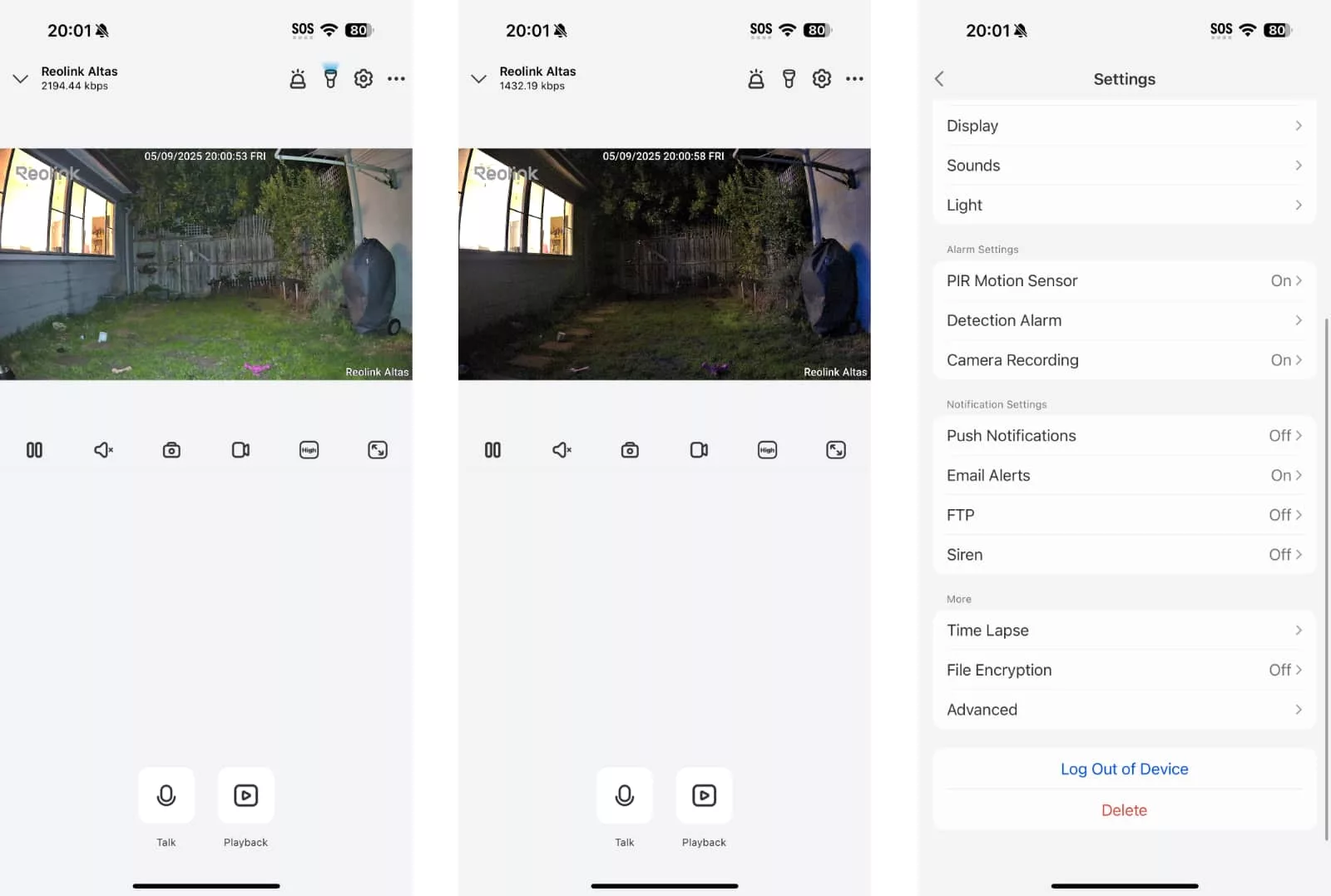
Task: Unmute speaker below the 20:00:53 feed
Action: tap(103, 450)
